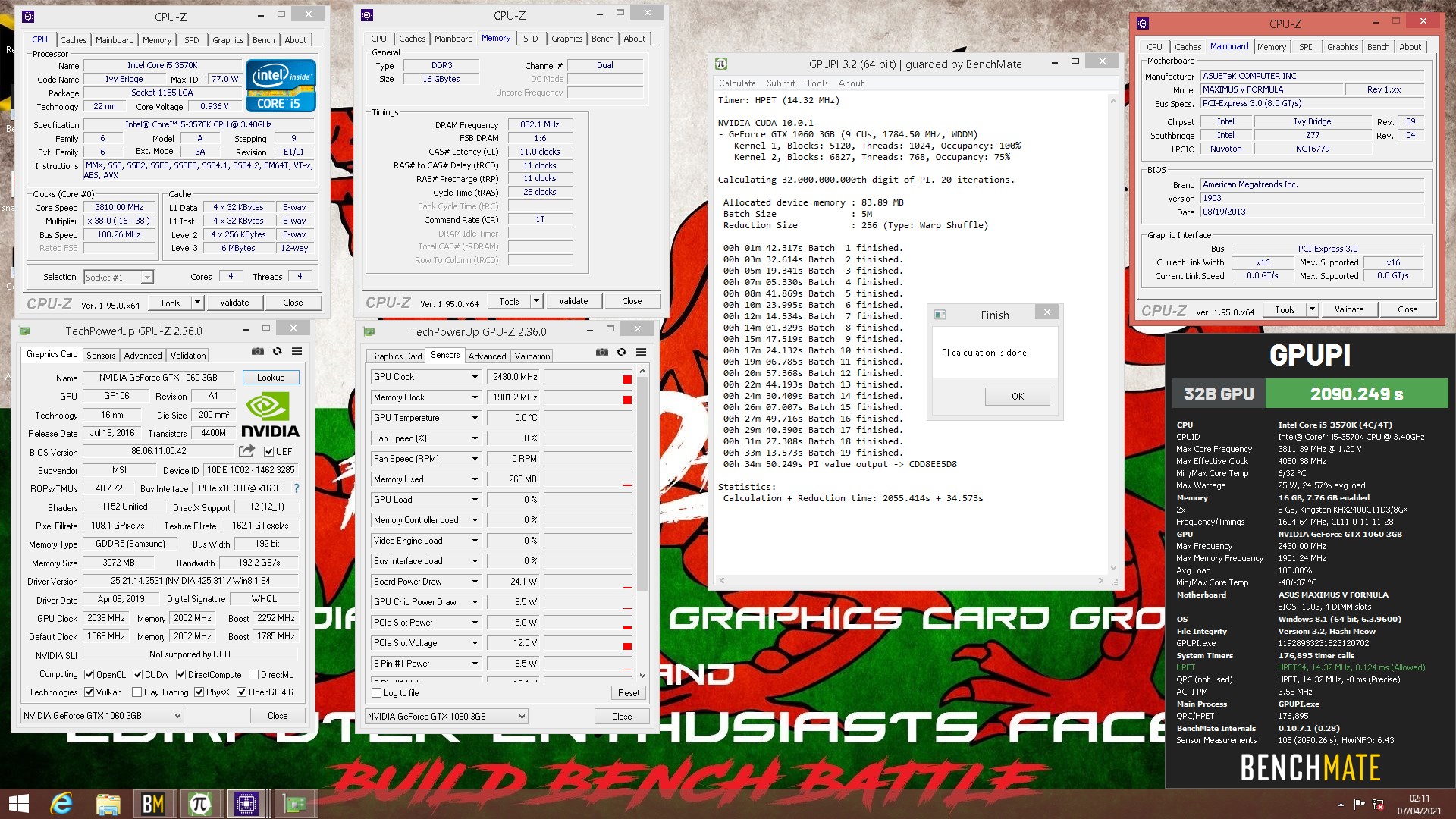This screenshot has height=819, width=1456.
Task: Click the Bus Interface question mark icon
Action: [297, 488]
